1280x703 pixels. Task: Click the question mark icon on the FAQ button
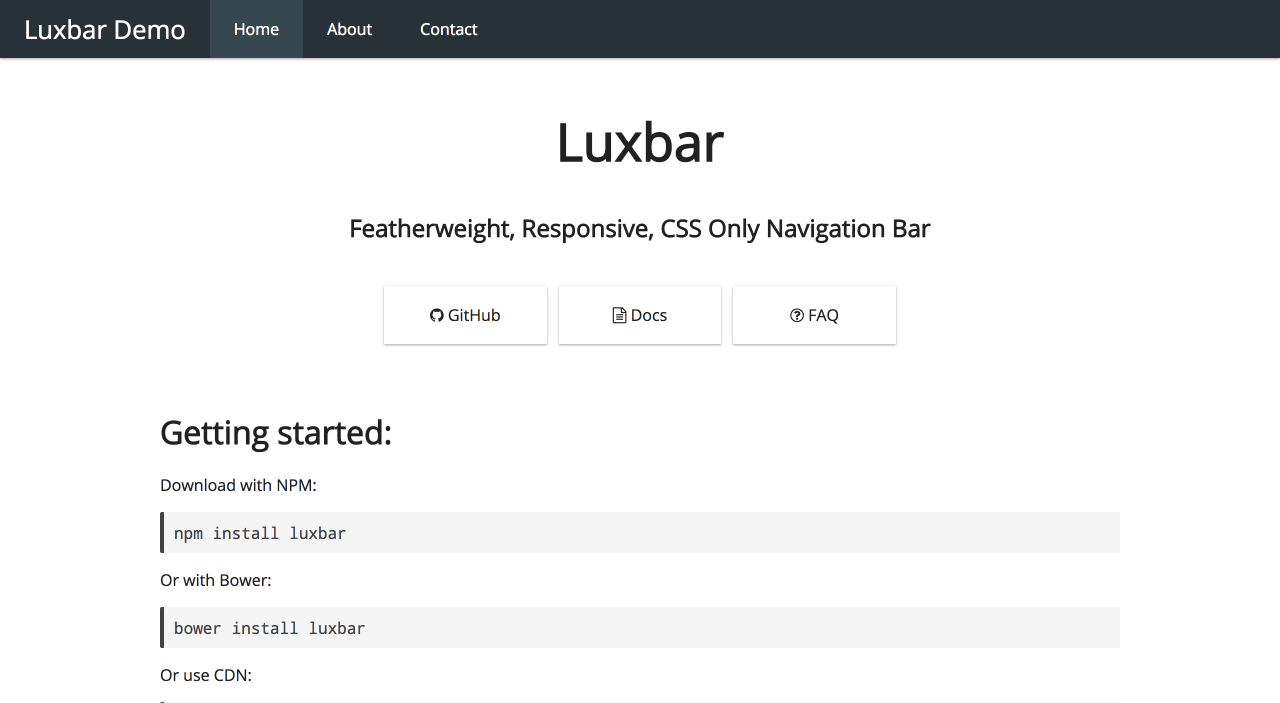[x=797, y=315]
